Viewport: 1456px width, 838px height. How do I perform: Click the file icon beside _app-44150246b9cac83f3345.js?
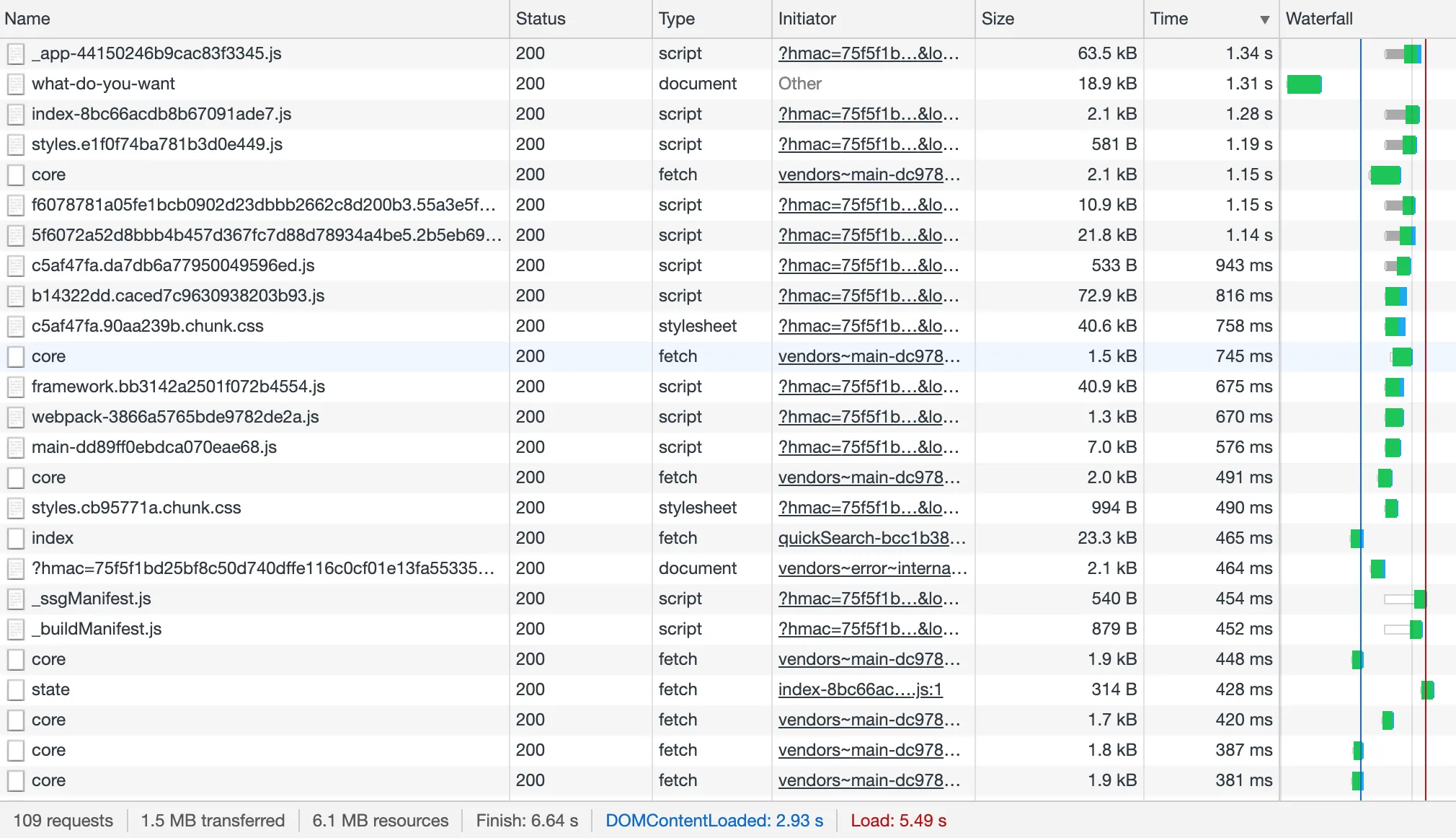pyautogui.click(x=16, y=54)
